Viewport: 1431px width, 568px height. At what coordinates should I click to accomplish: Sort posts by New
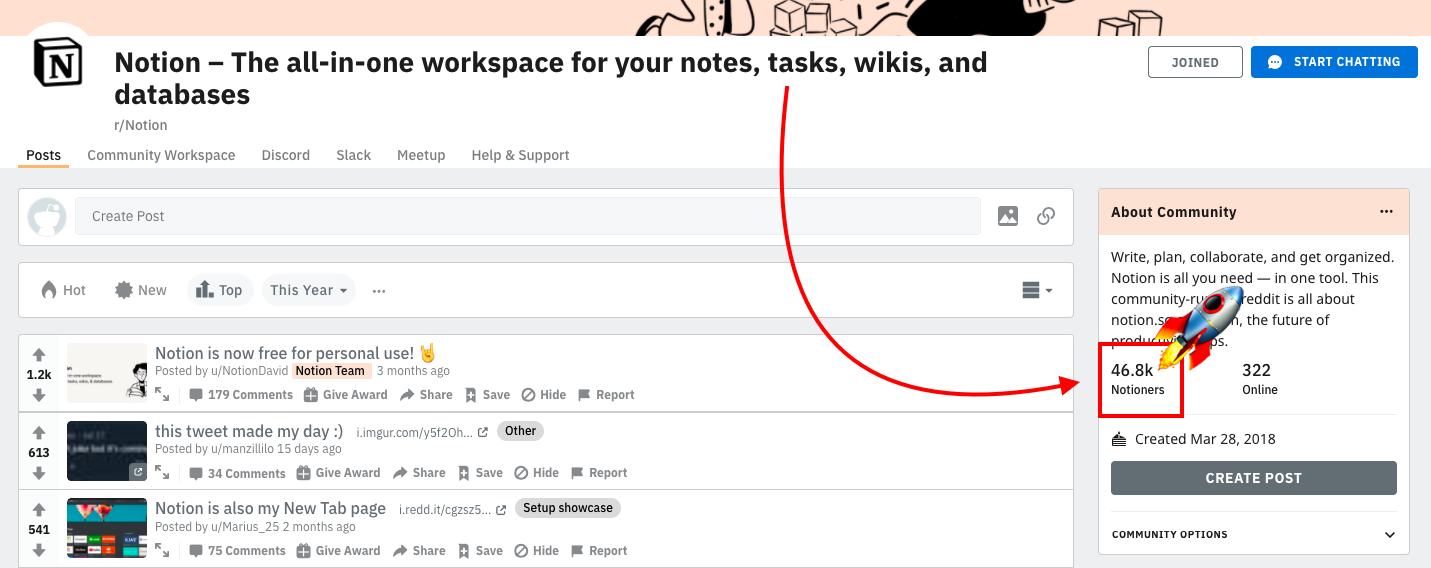pyautogui.click(x=140, y=290)
